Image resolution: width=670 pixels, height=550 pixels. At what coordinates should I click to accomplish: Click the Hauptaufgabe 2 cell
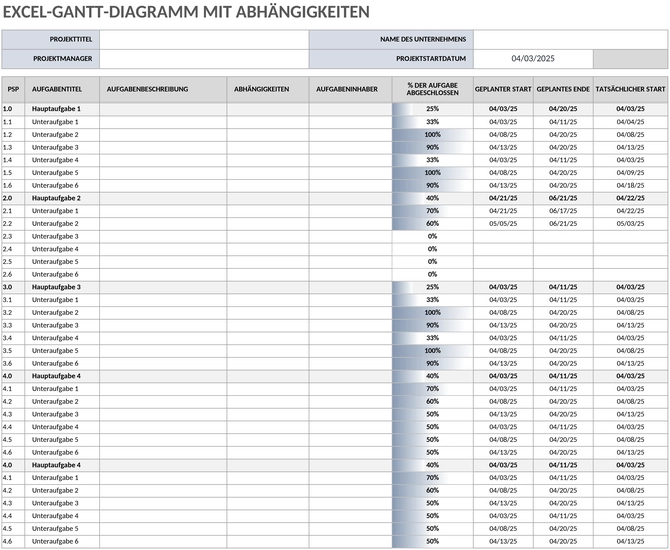(x=62, y=198)
